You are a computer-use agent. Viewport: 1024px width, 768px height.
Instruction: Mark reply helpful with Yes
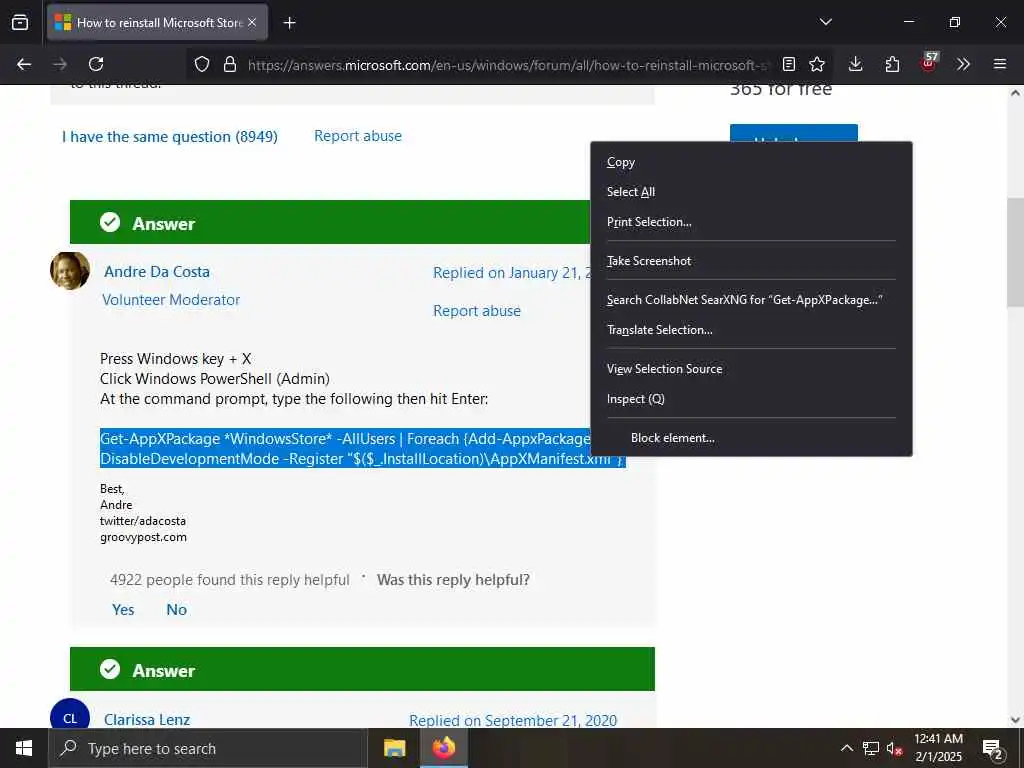(123, 610)
